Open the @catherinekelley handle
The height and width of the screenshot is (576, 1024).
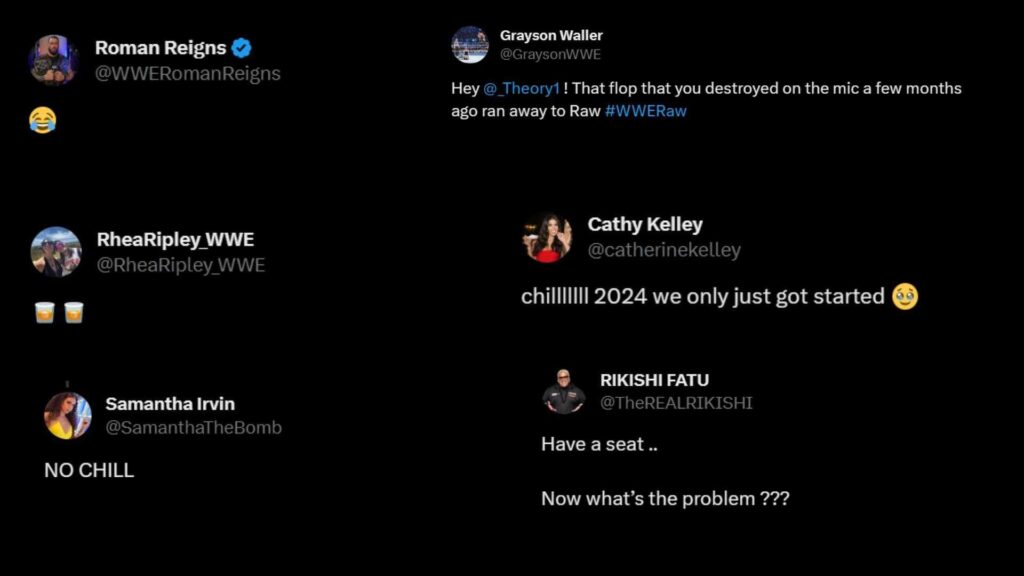pyautogui.click(x=664, y=250)
